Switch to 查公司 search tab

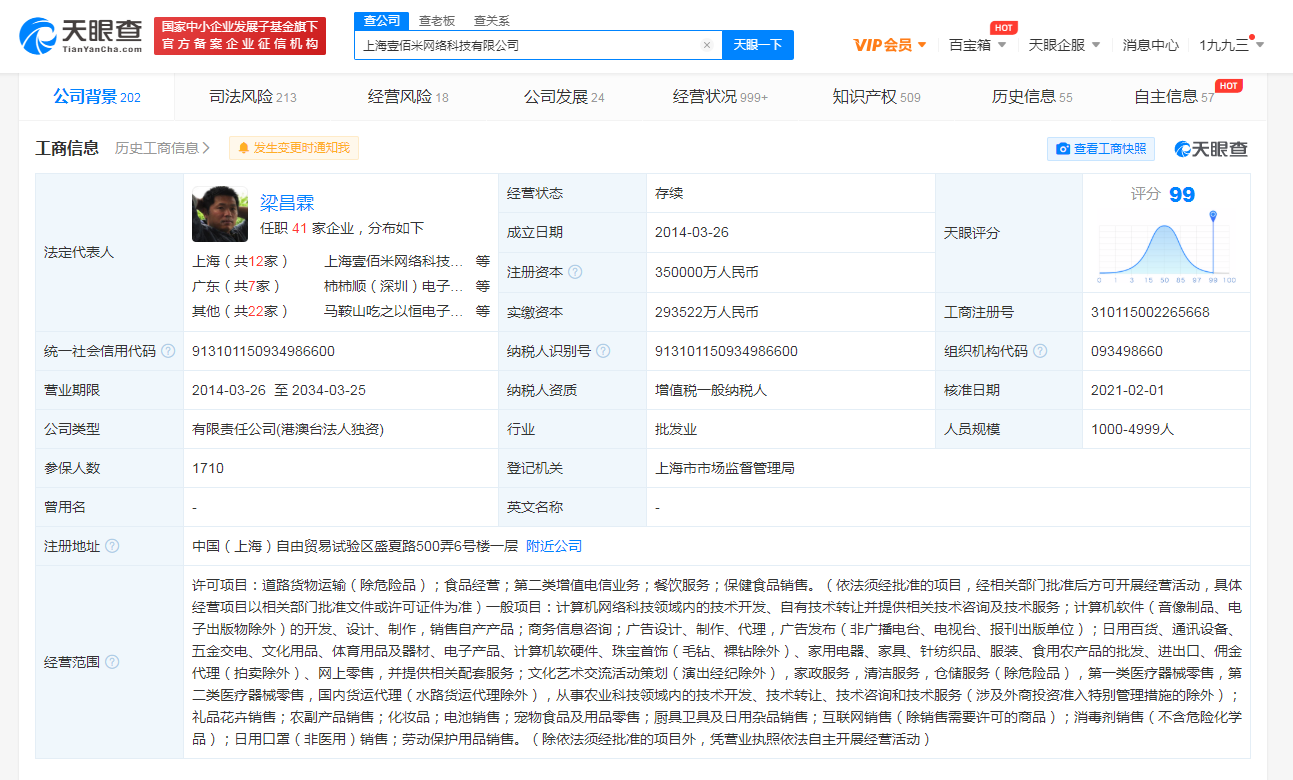point(381,20)
